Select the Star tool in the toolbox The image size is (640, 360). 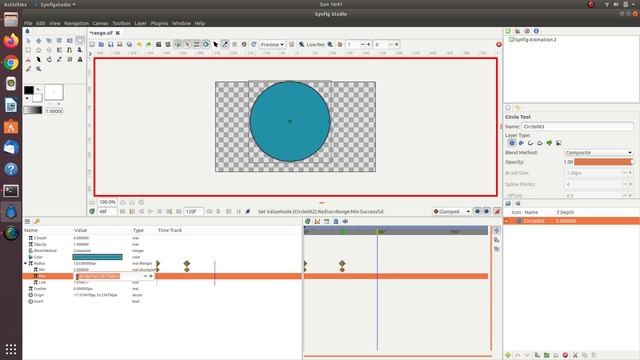(38, 50)
